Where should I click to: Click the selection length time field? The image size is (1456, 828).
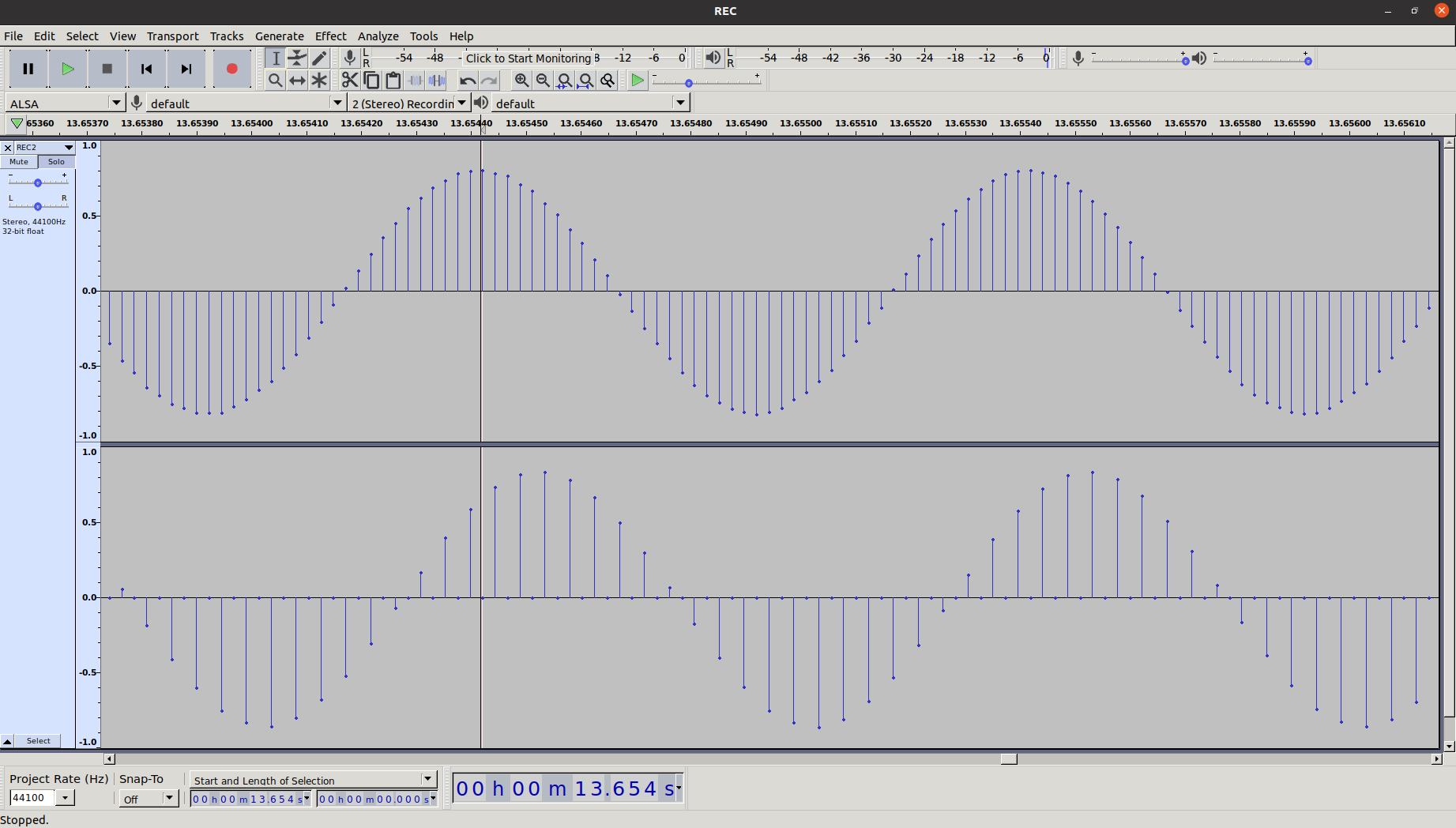[377, 799]
